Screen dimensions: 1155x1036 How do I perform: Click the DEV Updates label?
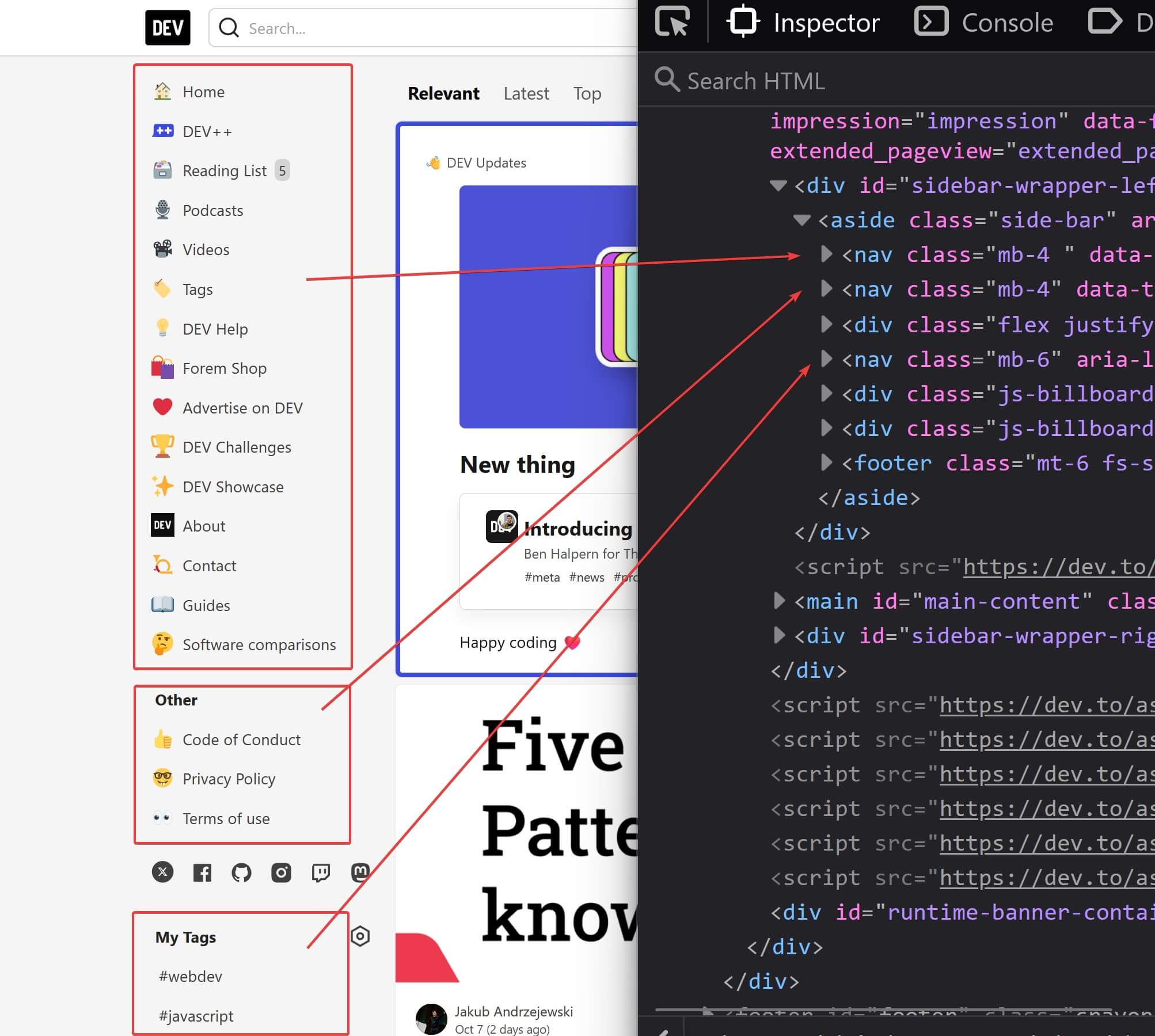(x=486, y=163)
